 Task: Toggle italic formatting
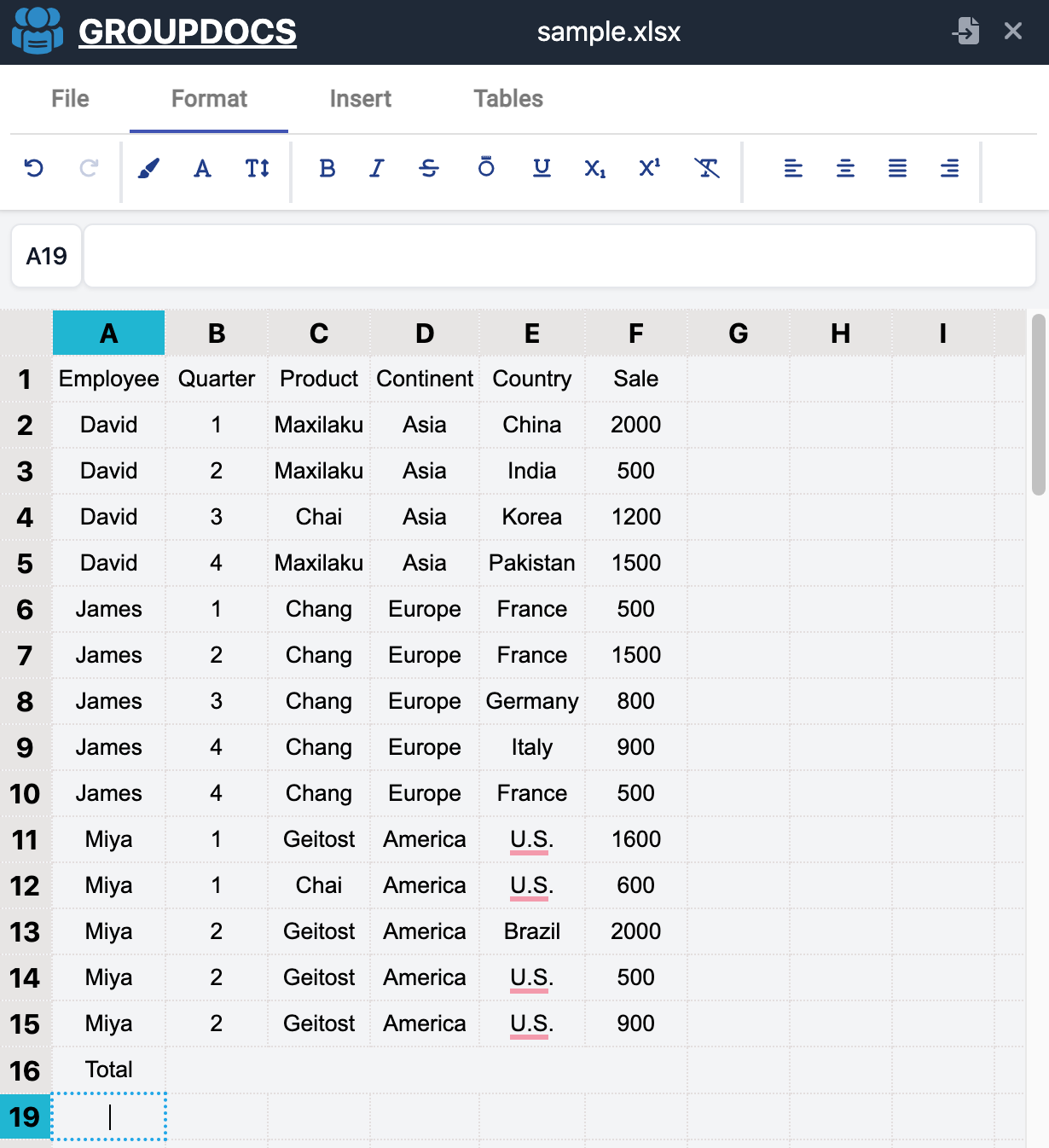pos(376,169)
